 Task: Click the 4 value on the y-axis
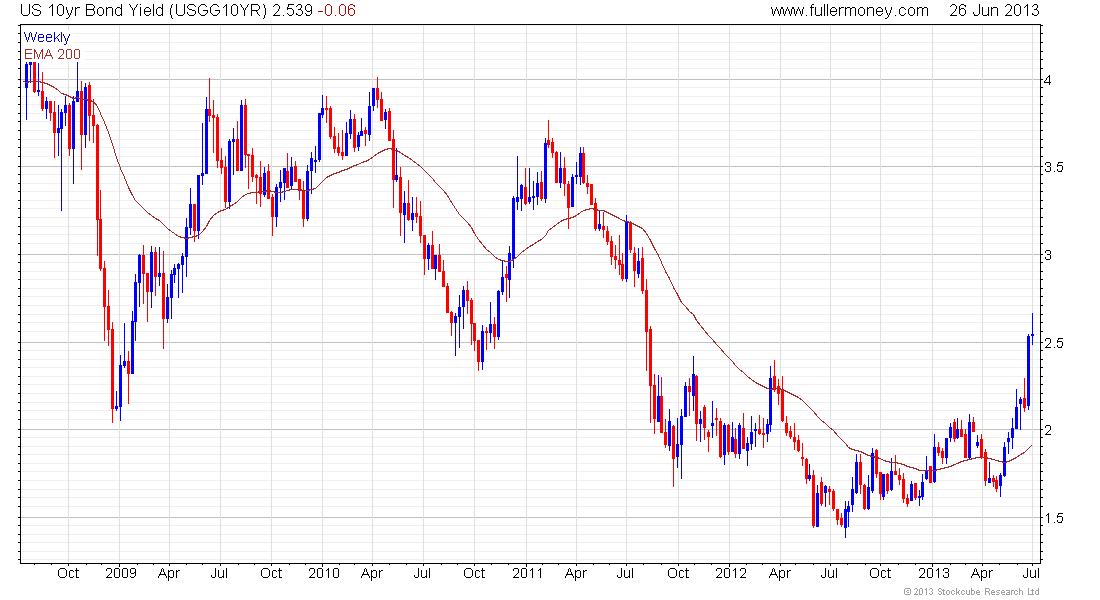[x=1048, y=80]
